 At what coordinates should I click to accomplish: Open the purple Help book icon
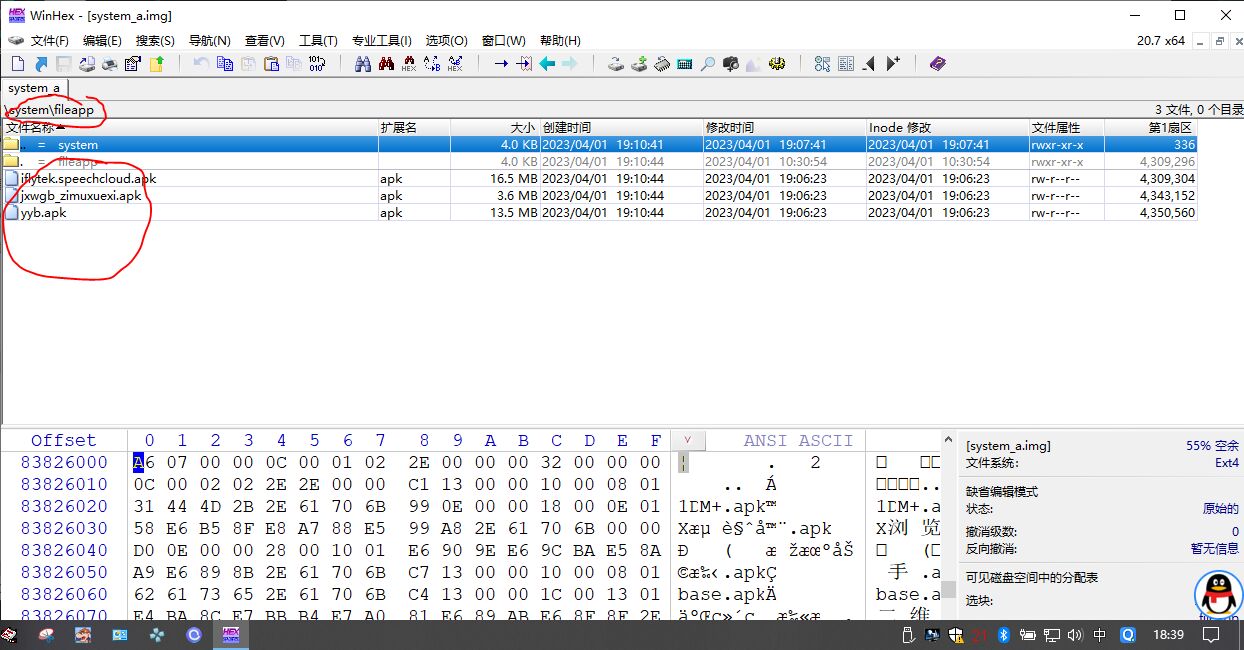(x=937, y=64)
